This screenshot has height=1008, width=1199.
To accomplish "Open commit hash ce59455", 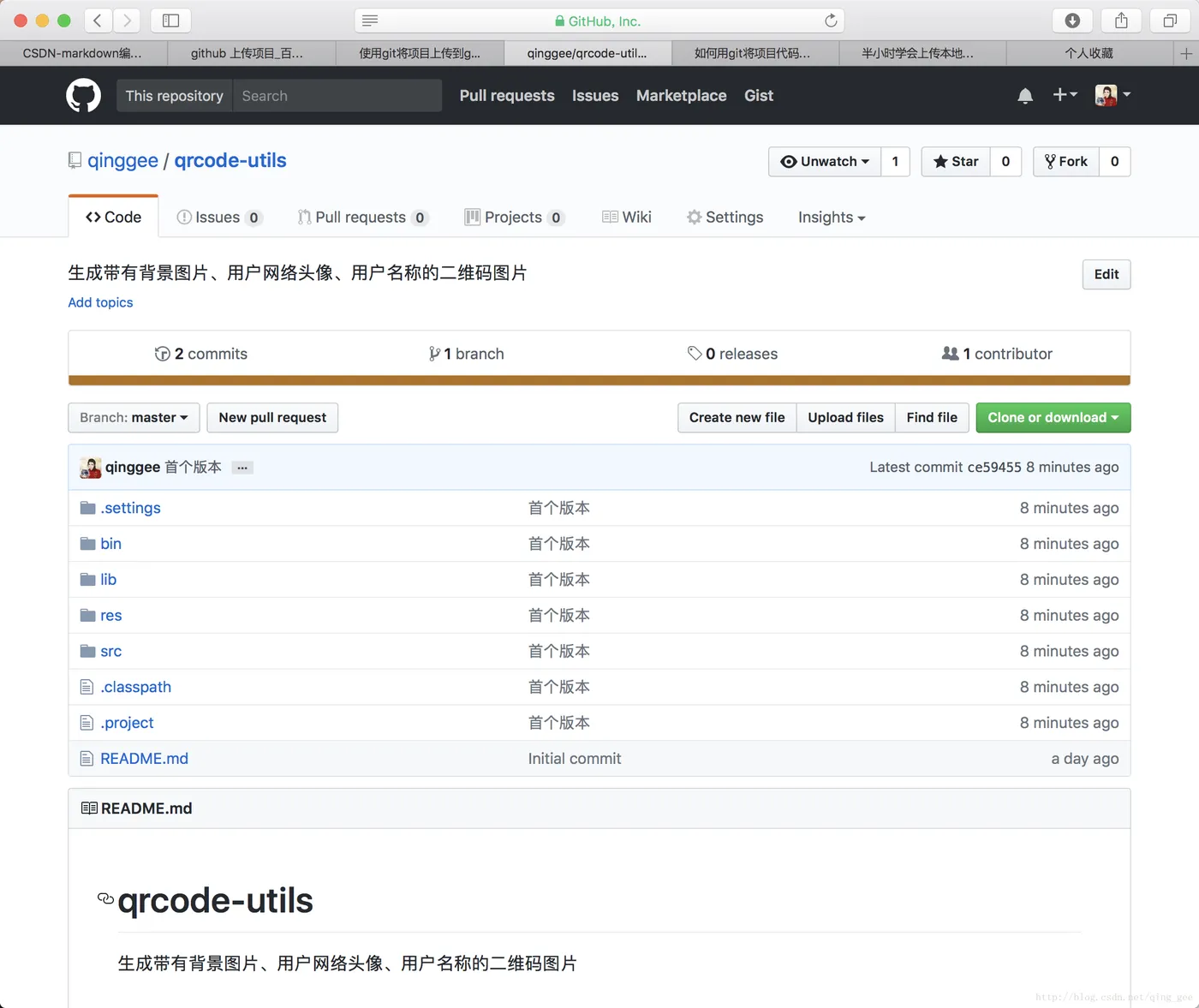I will [x=994, y=467].
